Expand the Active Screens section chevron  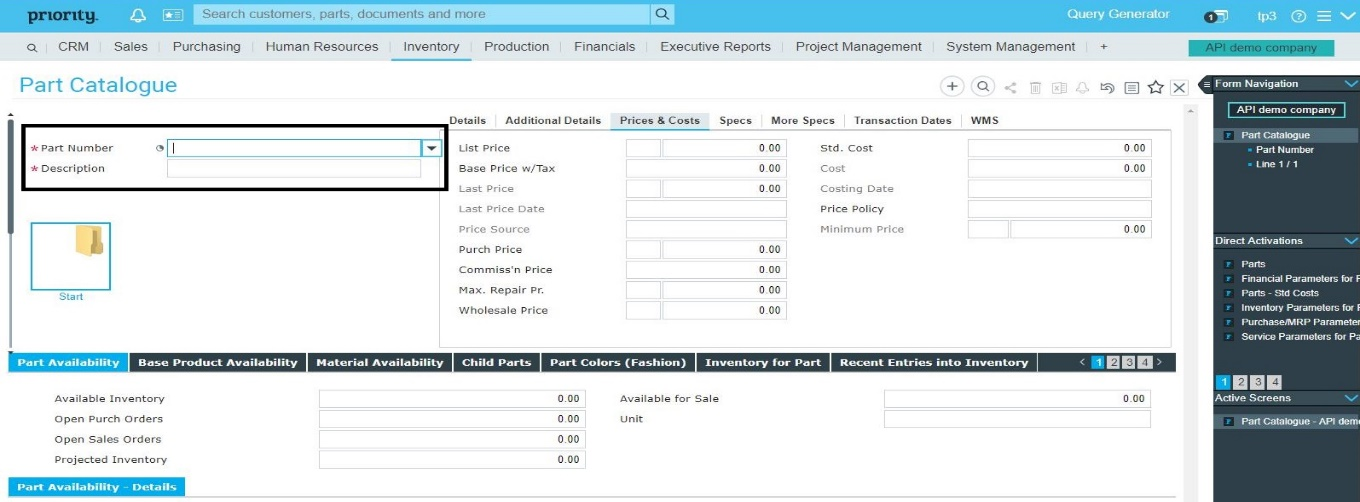(x=1352, y=398)
